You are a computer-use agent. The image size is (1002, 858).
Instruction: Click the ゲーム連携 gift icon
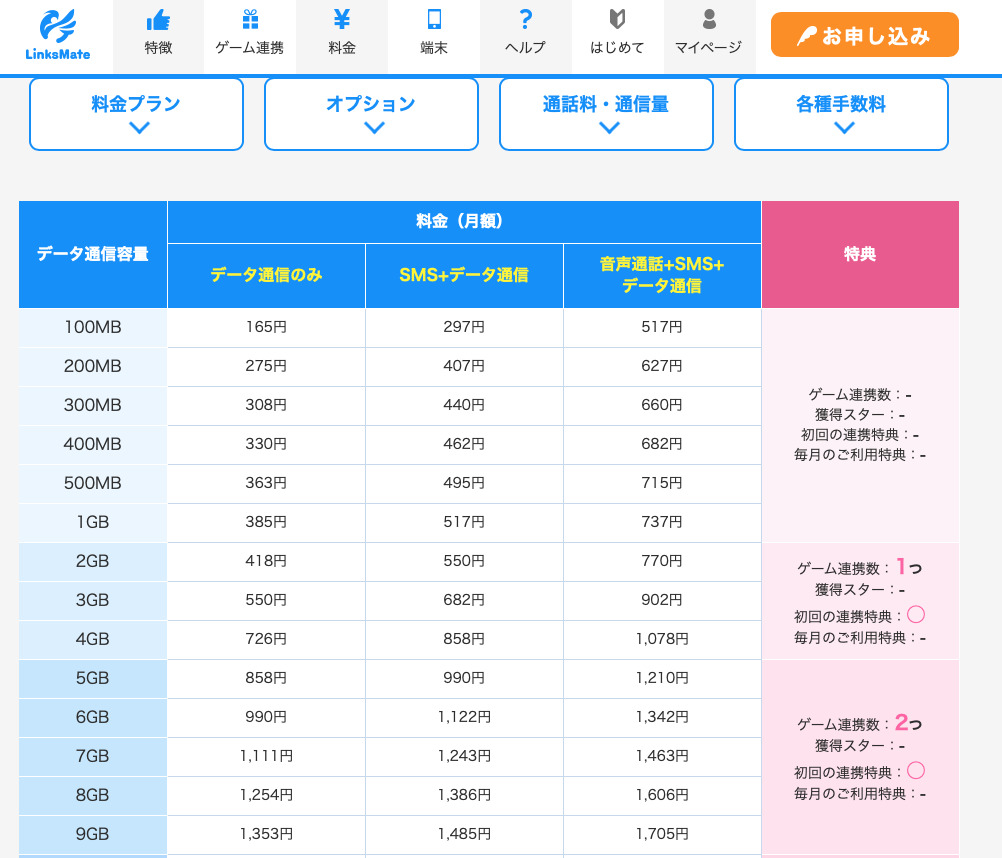[x=250, y=20]
